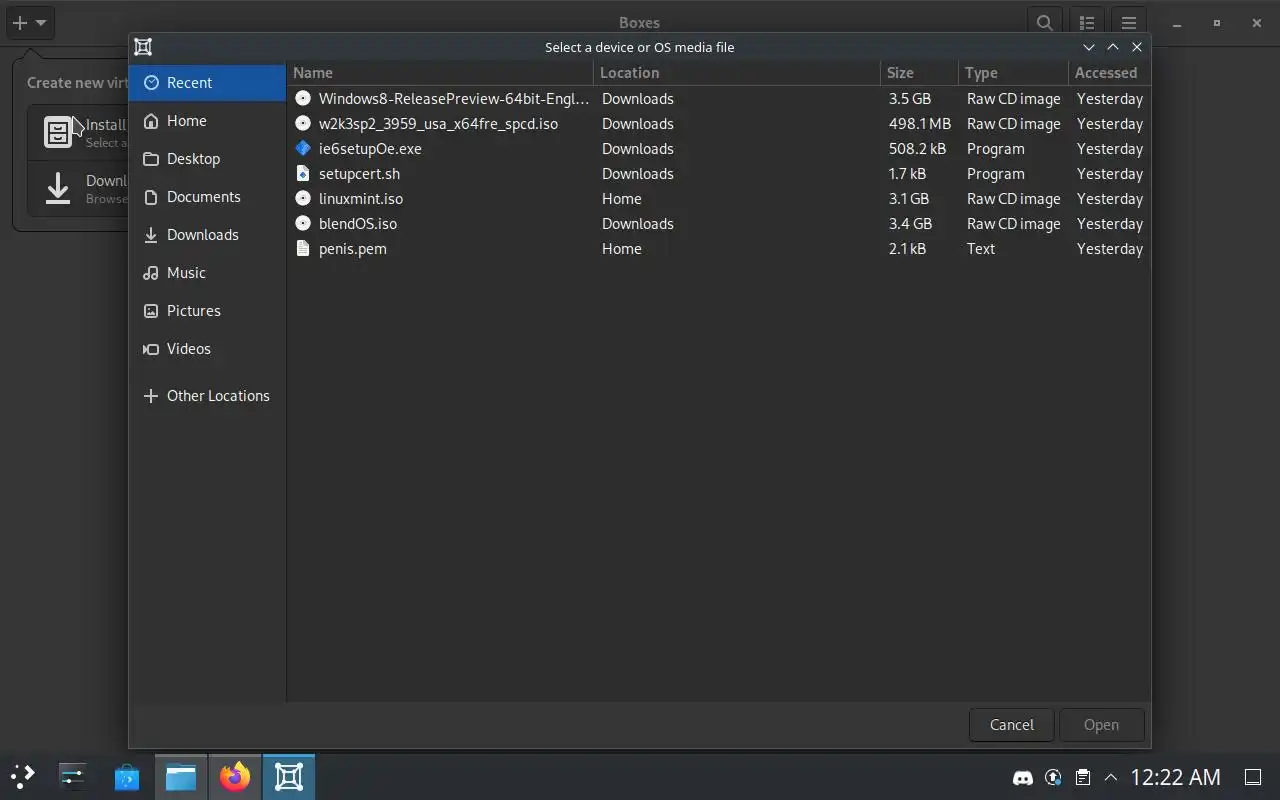Sort files by the Accessed column
Viewport: 1280px width, 800px height.
[1109, 73]
